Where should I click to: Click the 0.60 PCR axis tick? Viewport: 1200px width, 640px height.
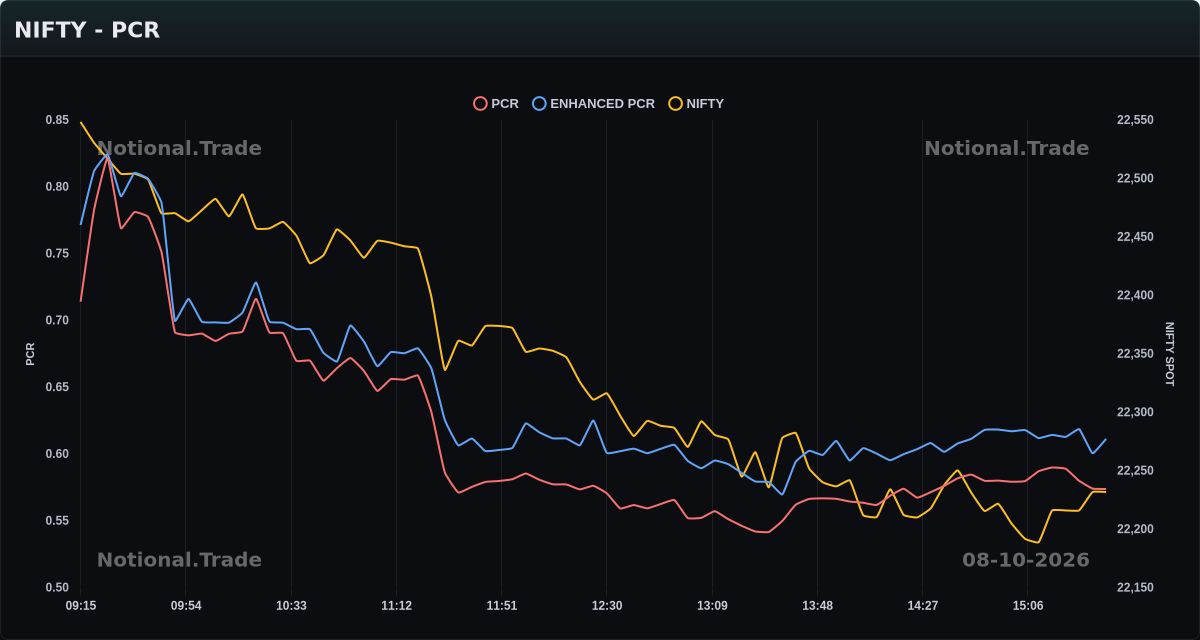(x=57, y=454)
